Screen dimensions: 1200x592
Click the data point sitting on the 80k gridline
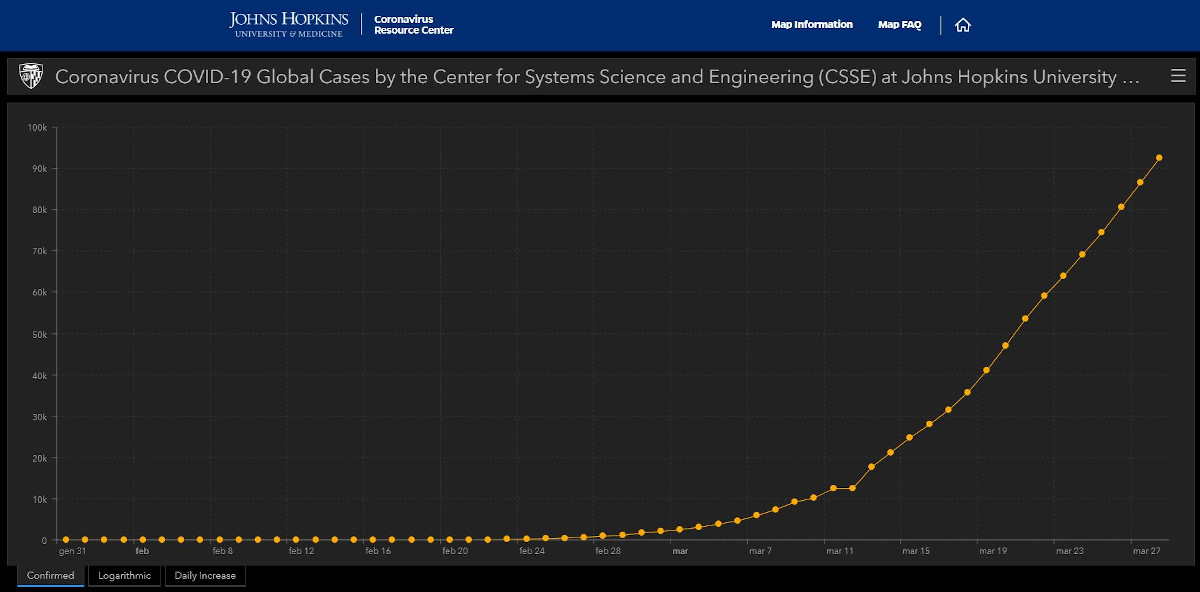(1121, 207)
